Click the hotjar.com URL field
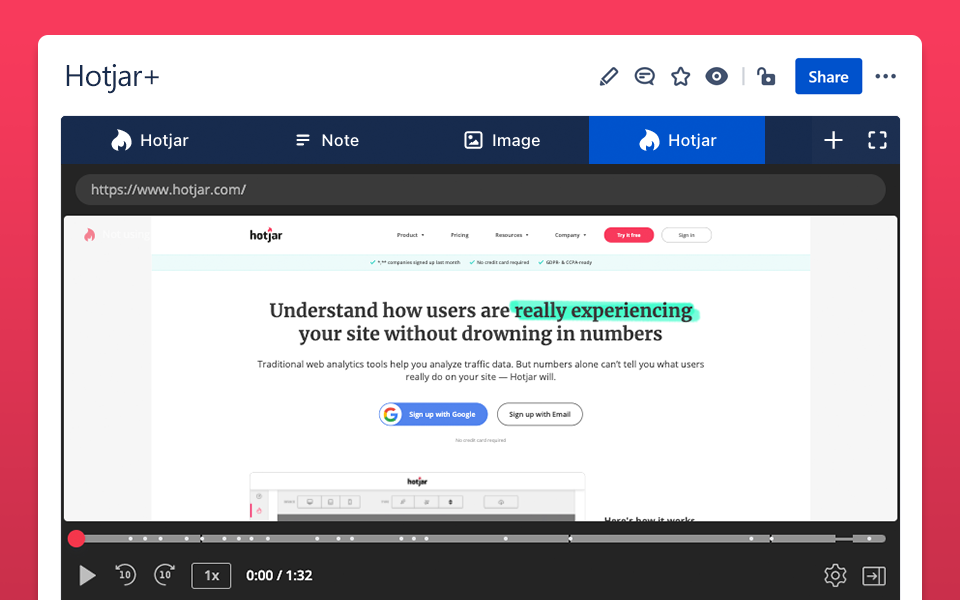960x600 pixels. 480,190
